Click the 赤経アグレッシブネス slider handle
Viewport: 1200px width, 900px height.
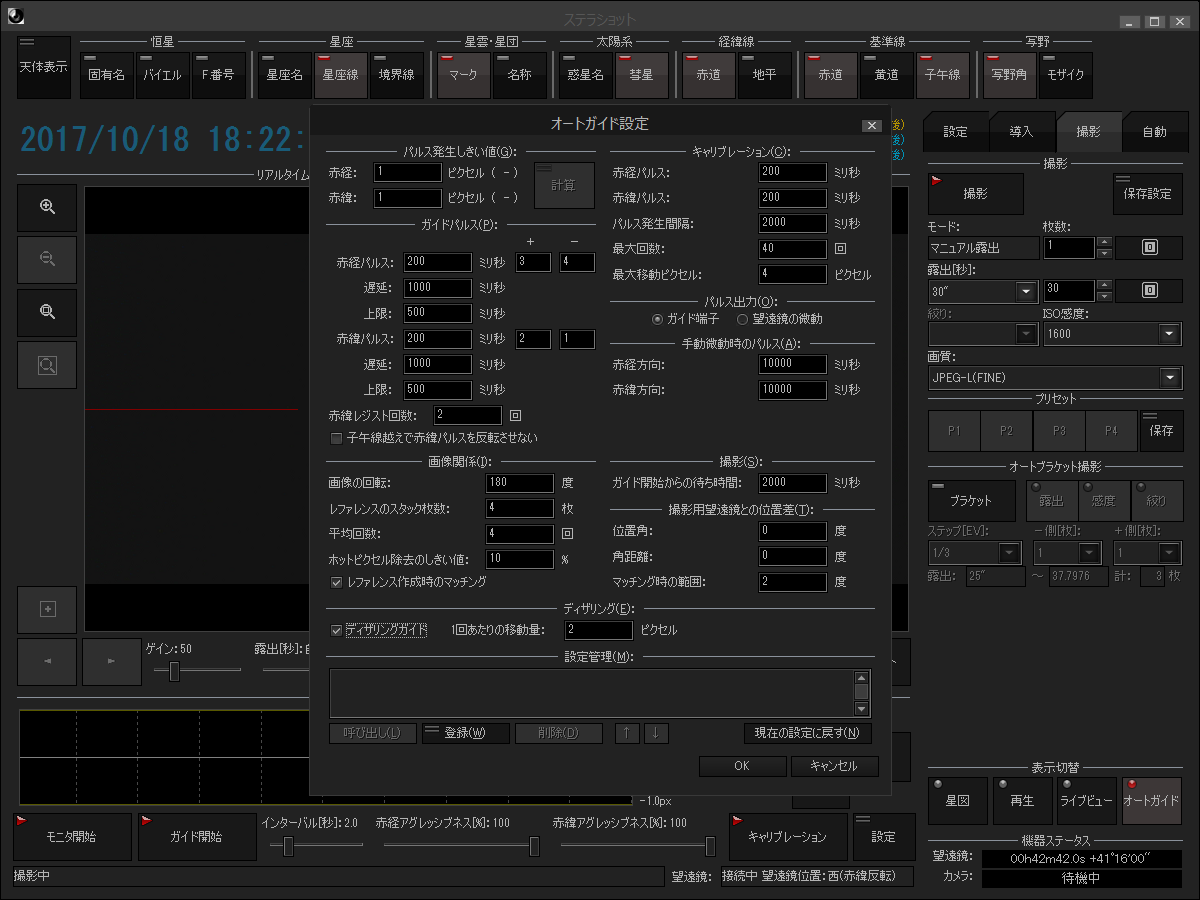534,847
